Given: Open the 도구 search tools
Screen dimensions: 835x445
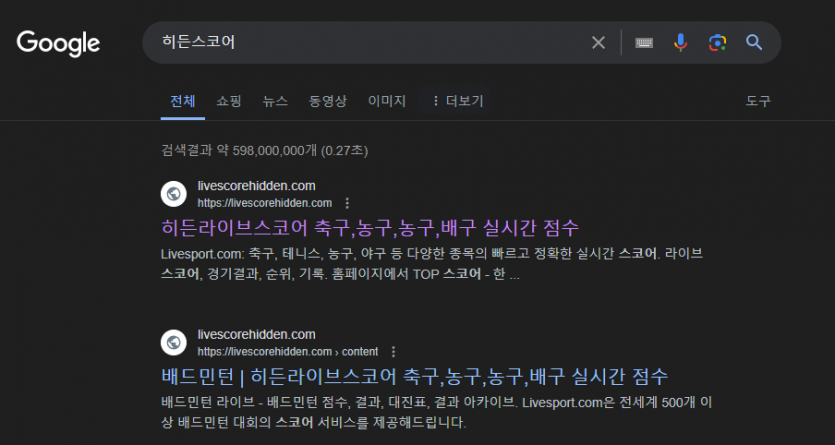Looking at the screenshot, I should tap(758, 101).
